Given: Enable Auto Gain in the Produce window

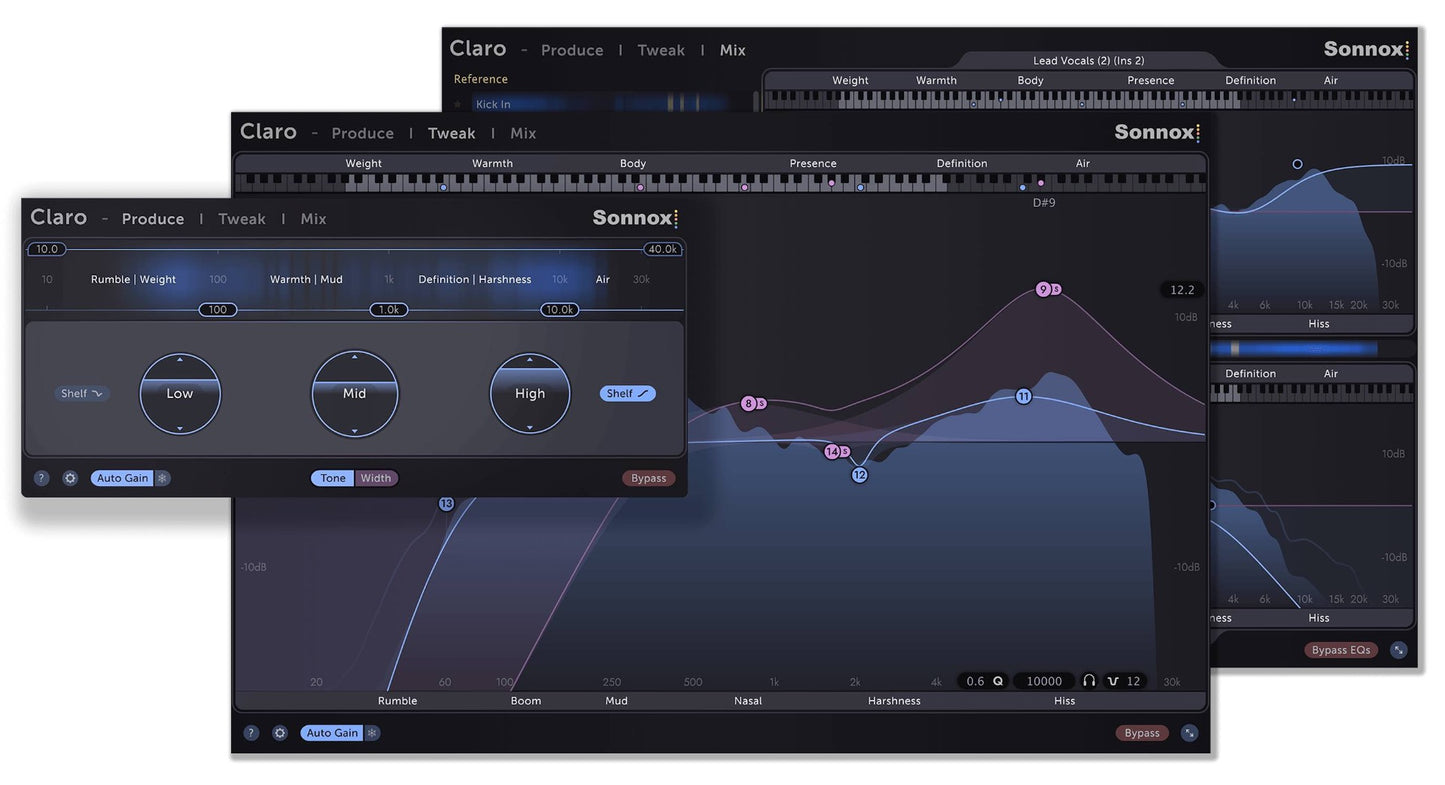Looking at the screenshot, I should point(121,477).
